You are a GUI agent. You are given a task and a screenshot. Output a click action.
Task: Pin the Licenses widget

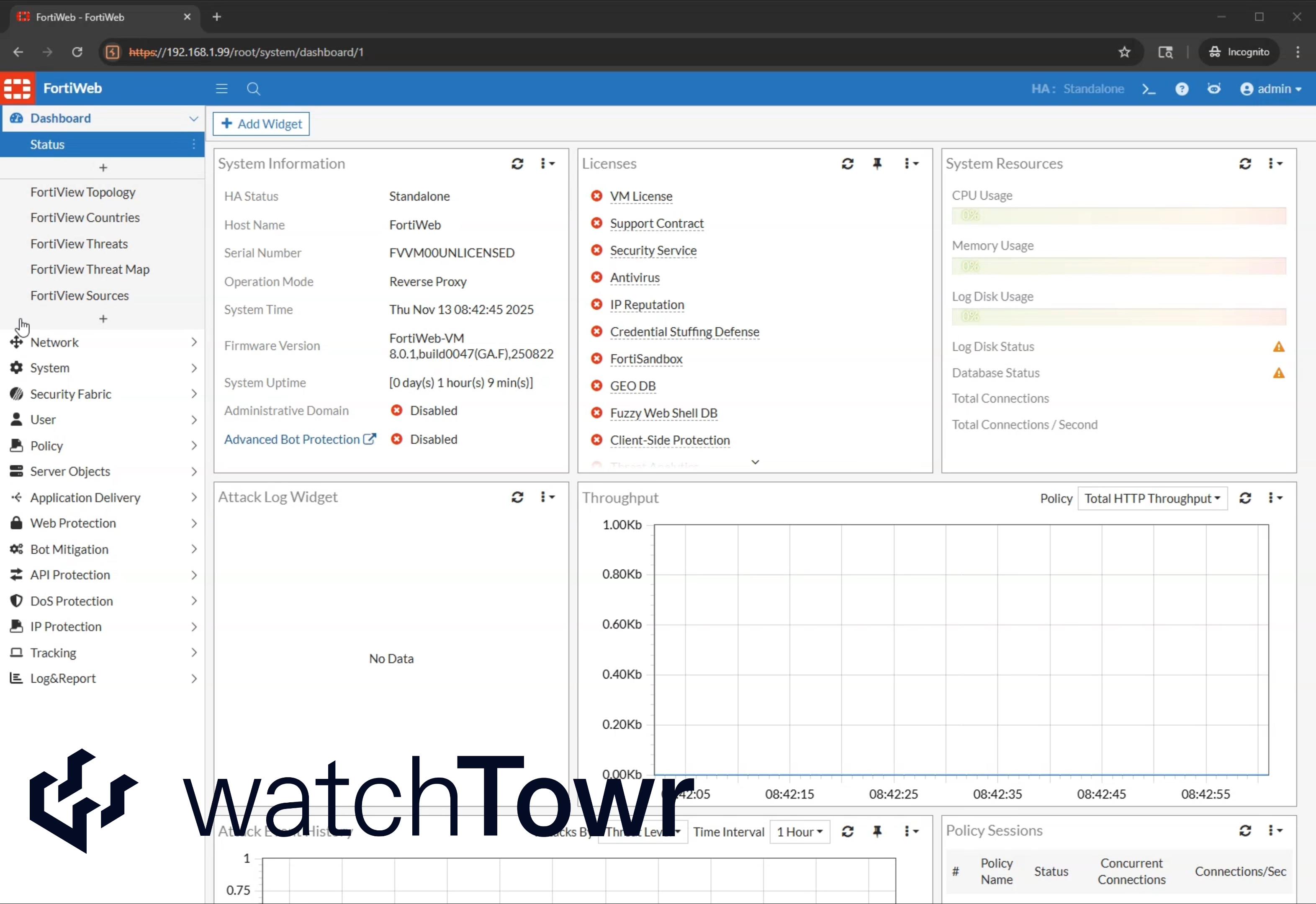(877, 164)
